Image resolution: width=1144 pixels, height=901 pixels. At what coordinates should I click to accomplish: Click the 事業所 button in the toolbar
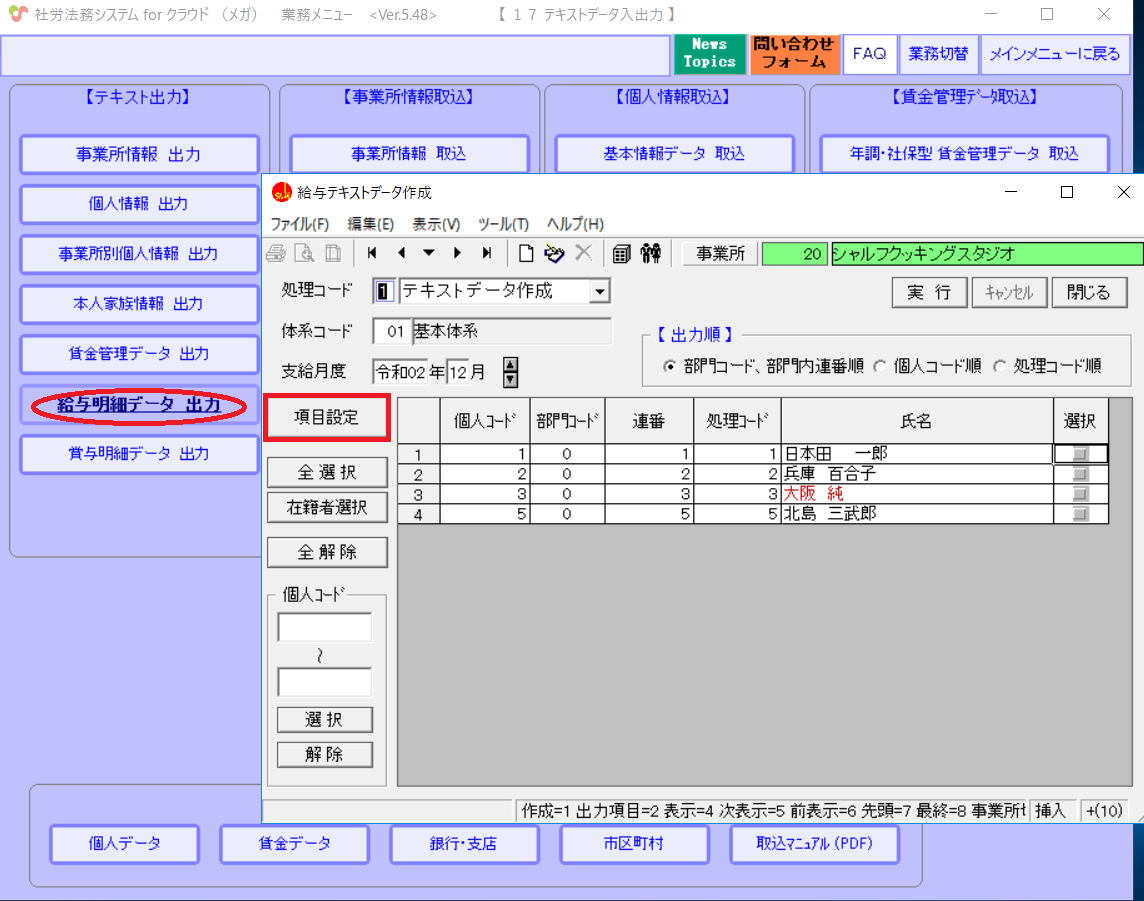tap(720, 253)
